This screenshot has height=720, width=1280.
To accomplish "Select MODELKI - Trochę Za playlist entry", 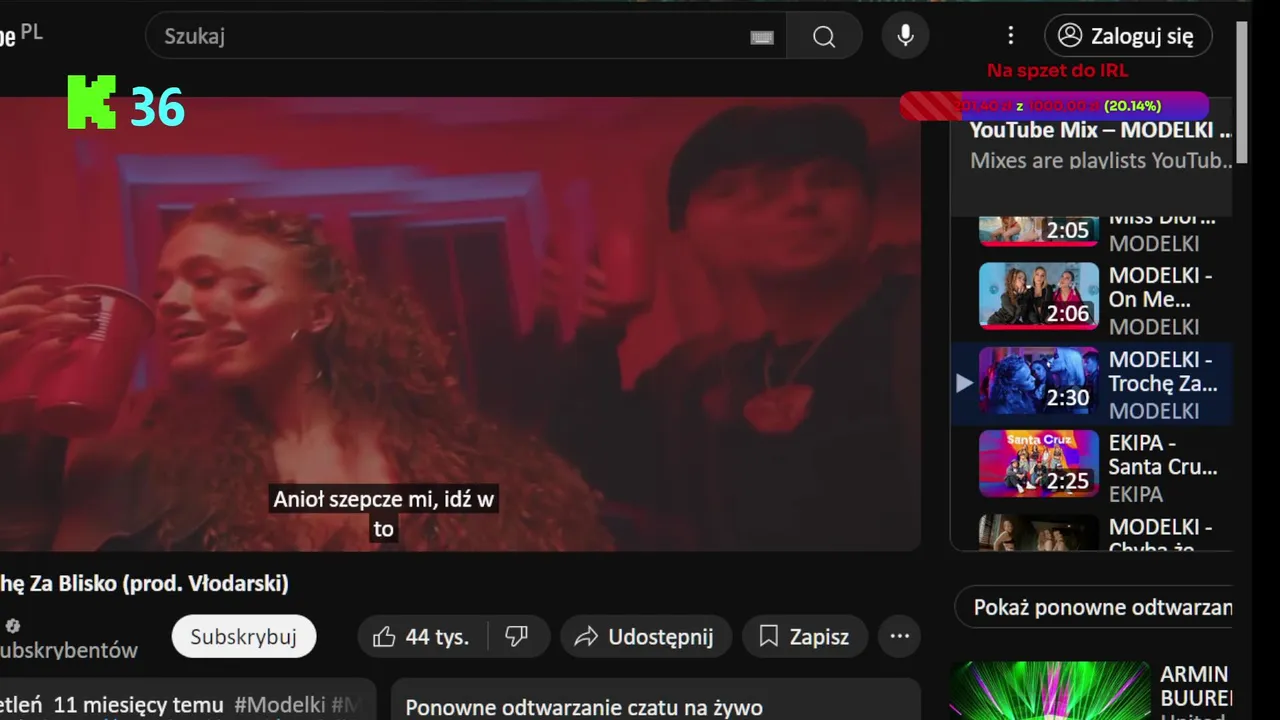I will [1092, 383].
